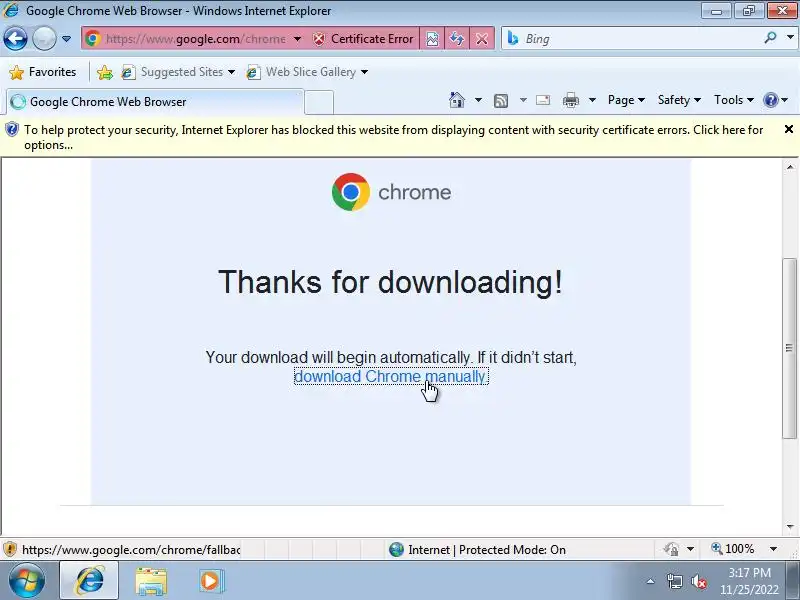Image resolution: width=800 pixels, height=600 pixels.
Task: Open the Page menu
Action: pos(626,100)
